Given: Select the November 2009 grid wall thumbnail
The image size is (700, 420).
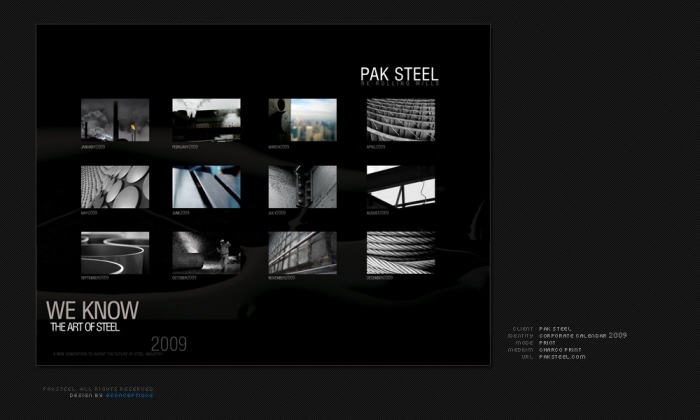Looking at the screenshot, I should click(x=303, y=253).
